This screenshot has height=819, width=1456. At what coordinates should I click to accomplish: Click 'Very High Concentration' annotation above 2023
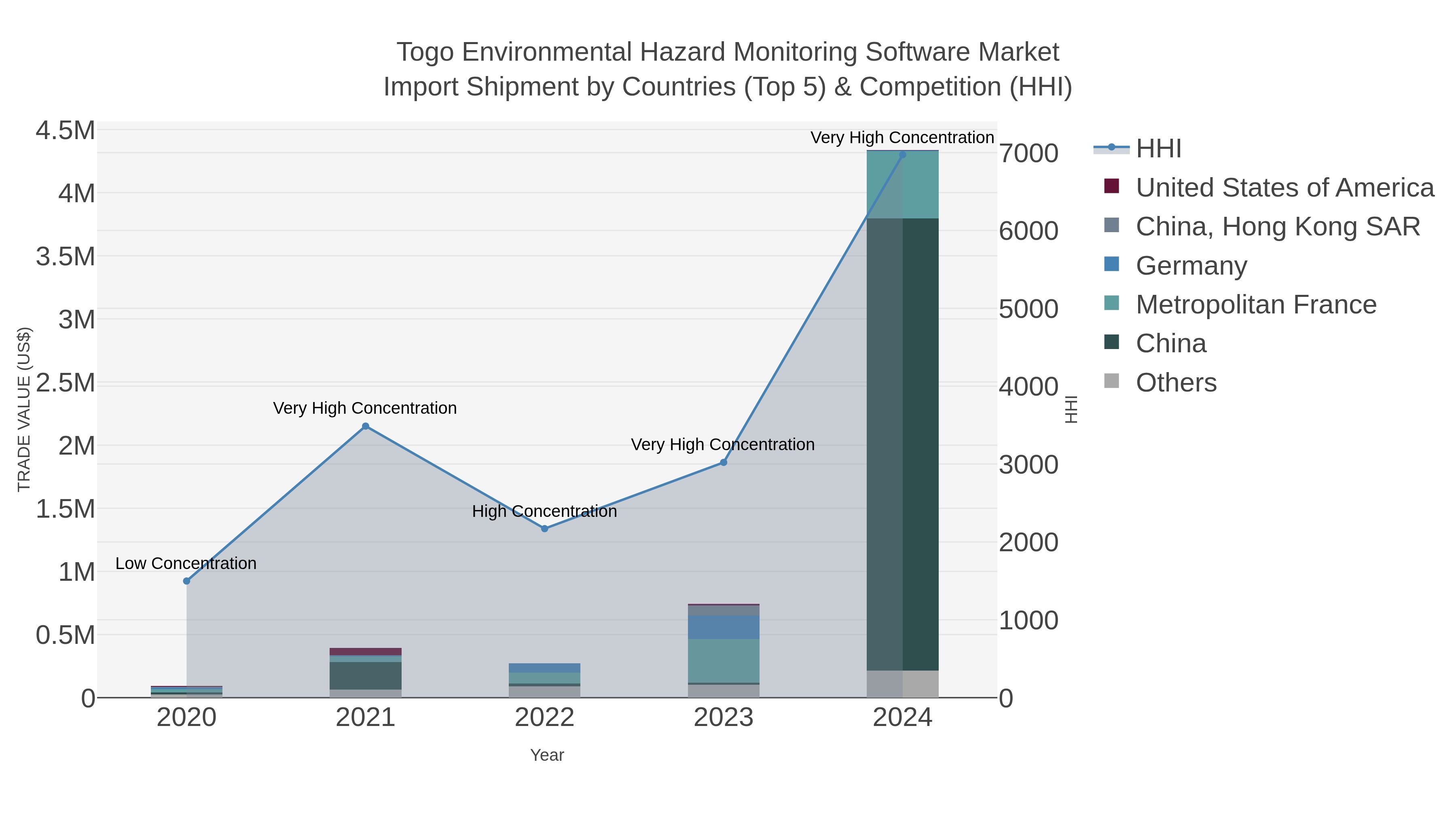(723, 445)
